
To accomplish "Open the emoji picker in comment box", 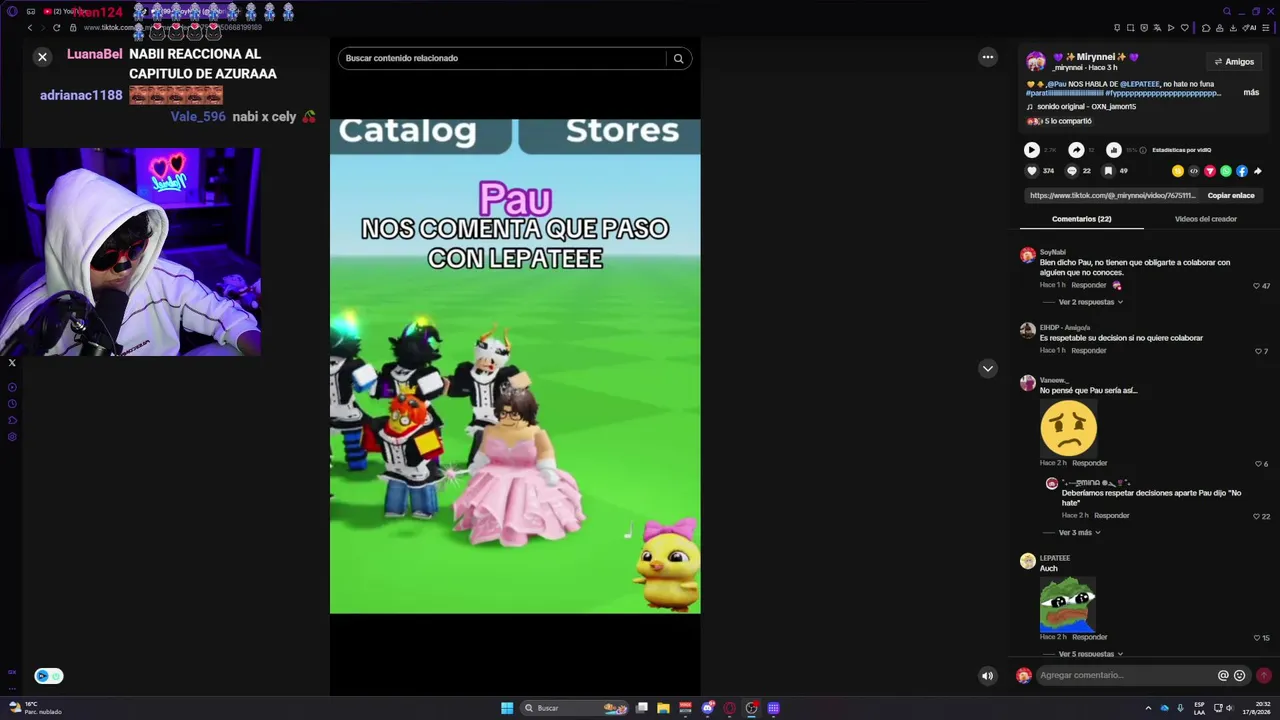I will [x=1240, y=676].
